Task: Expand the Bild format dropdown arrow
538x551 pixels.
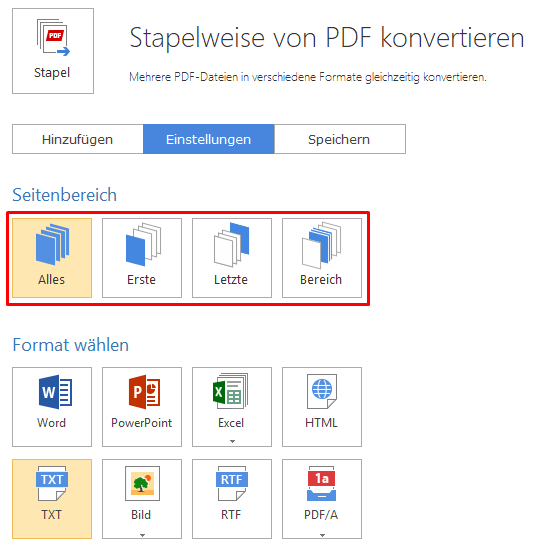Action: tap(142, 535)
